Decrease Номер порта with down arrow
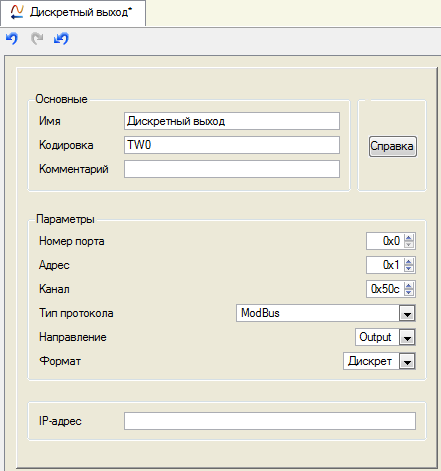 409,245
